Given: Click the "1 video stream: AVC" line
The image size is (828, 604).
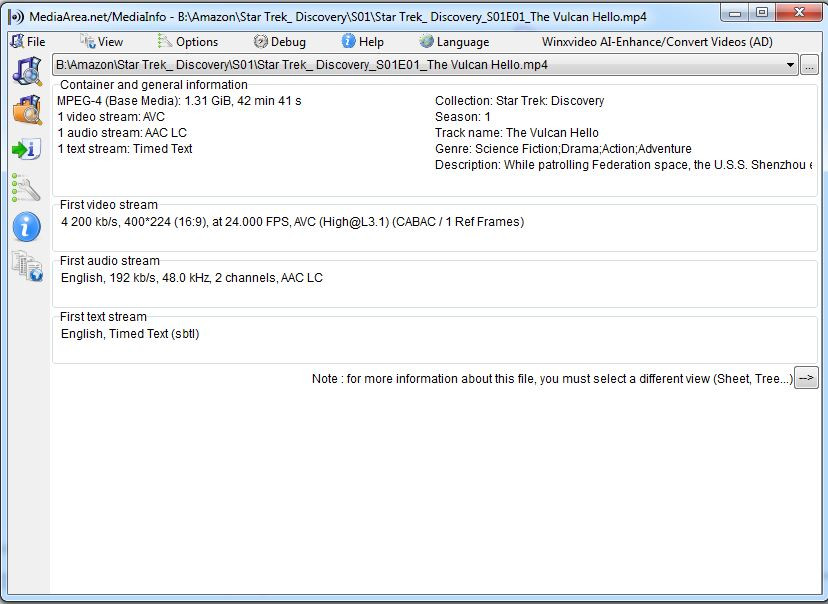Looking at the screenshot, I should click(x=111, y=117).
